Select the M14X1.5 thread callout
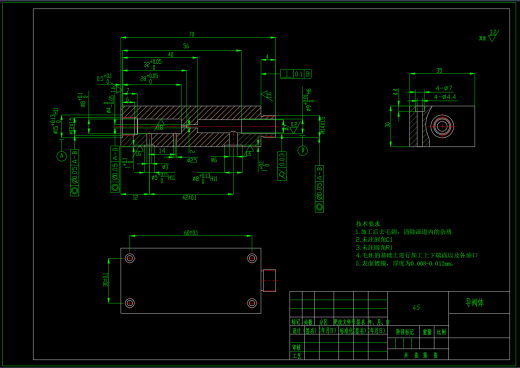The height and width of the screenshot is (368, 520). tap(323, 125)
